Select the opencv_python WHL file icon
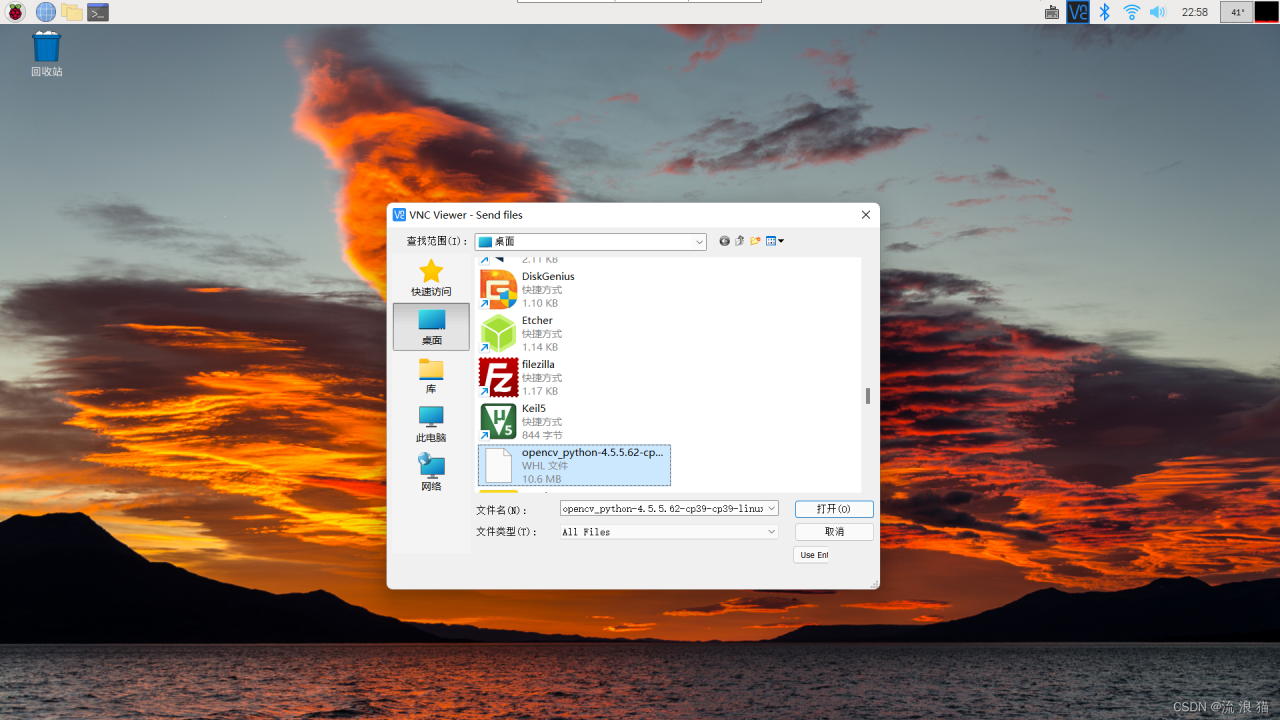This screenshot has height=720, width=1280. pyautogui.click(x=498, y=465)
